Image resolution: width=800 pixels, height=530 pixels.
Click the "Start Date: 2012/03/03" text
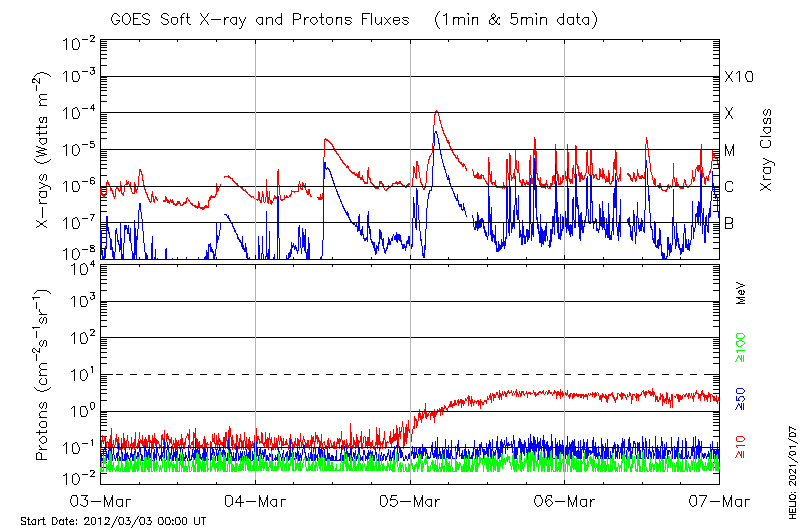tap(113, 521)
